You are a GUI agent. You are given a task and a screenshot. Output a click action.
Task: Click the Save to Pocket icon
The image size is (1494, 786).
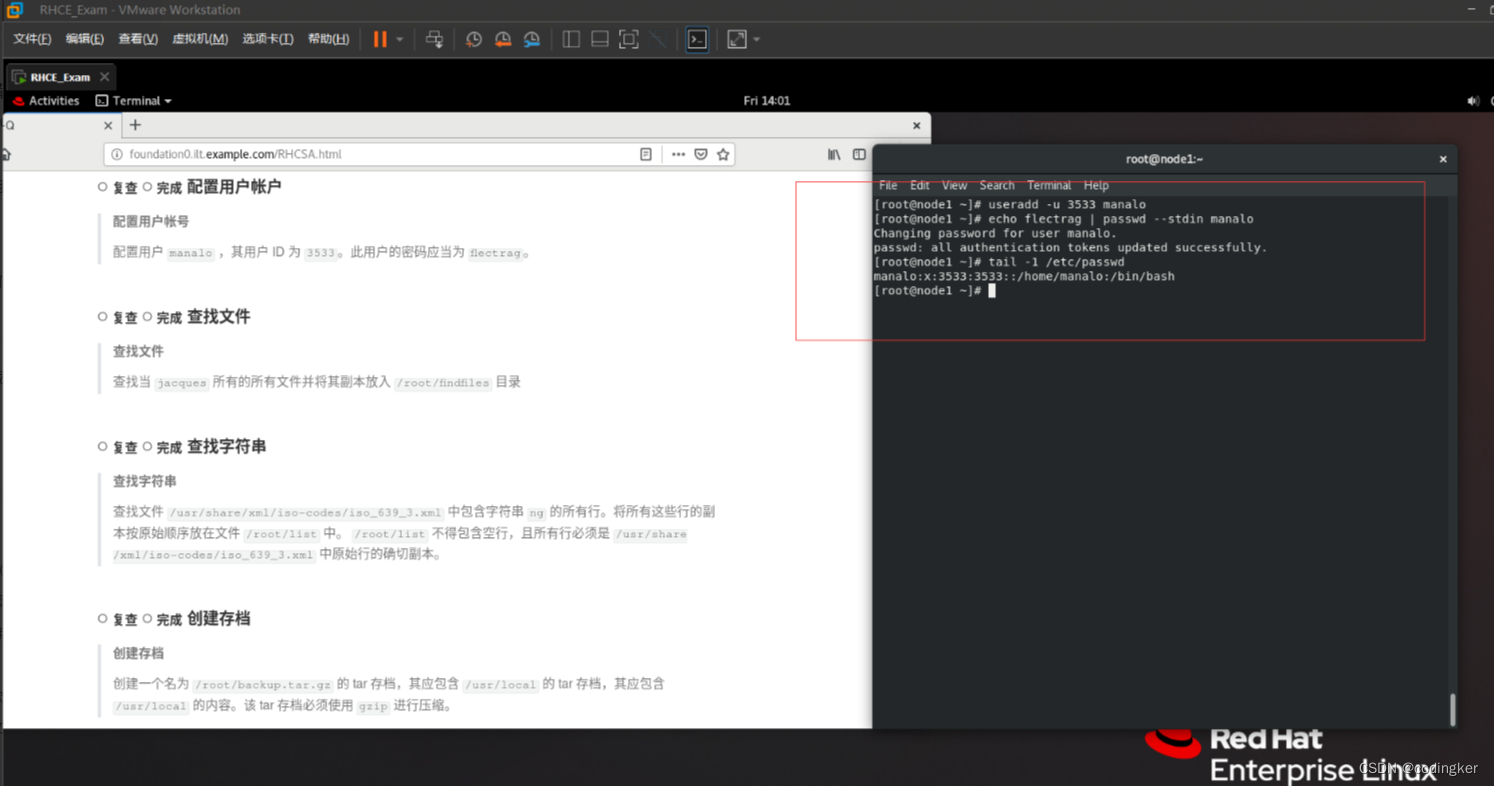pos(701,154)
